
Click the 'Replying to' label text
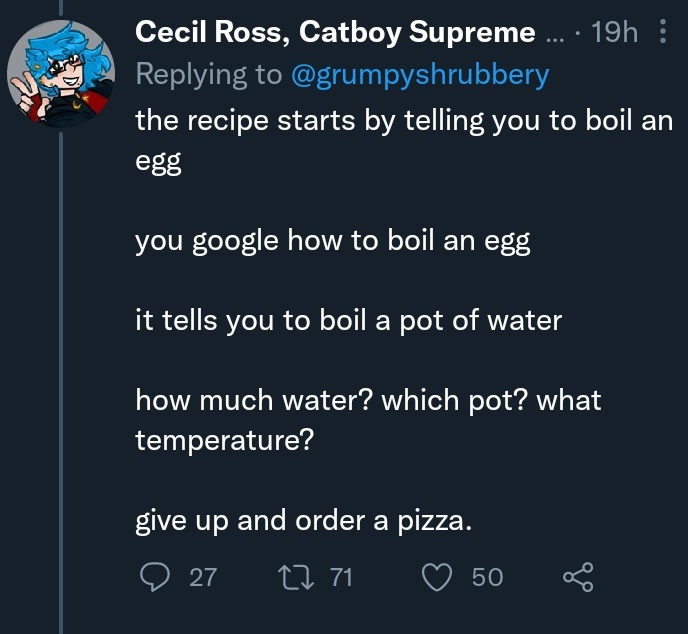[209, 75]
